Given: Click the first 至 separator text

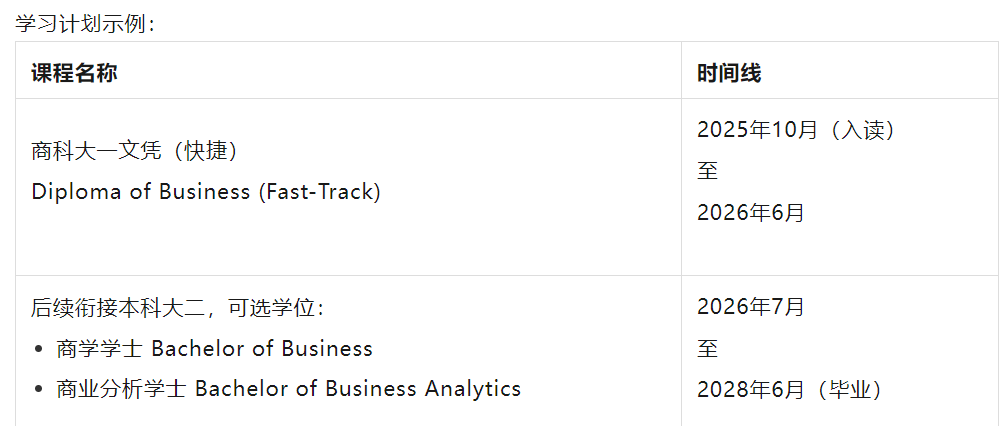Looking at the screenshot, I should point(707,171).
